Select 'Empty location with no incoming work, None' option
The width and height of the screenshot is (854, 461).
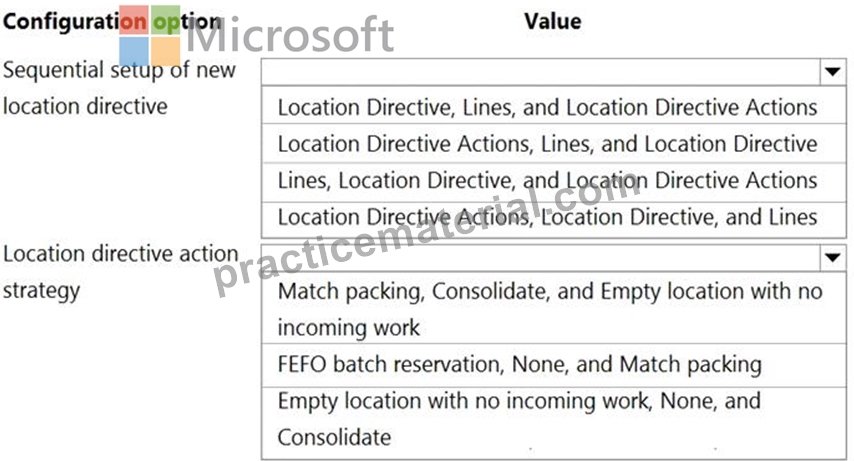[553, 420]
